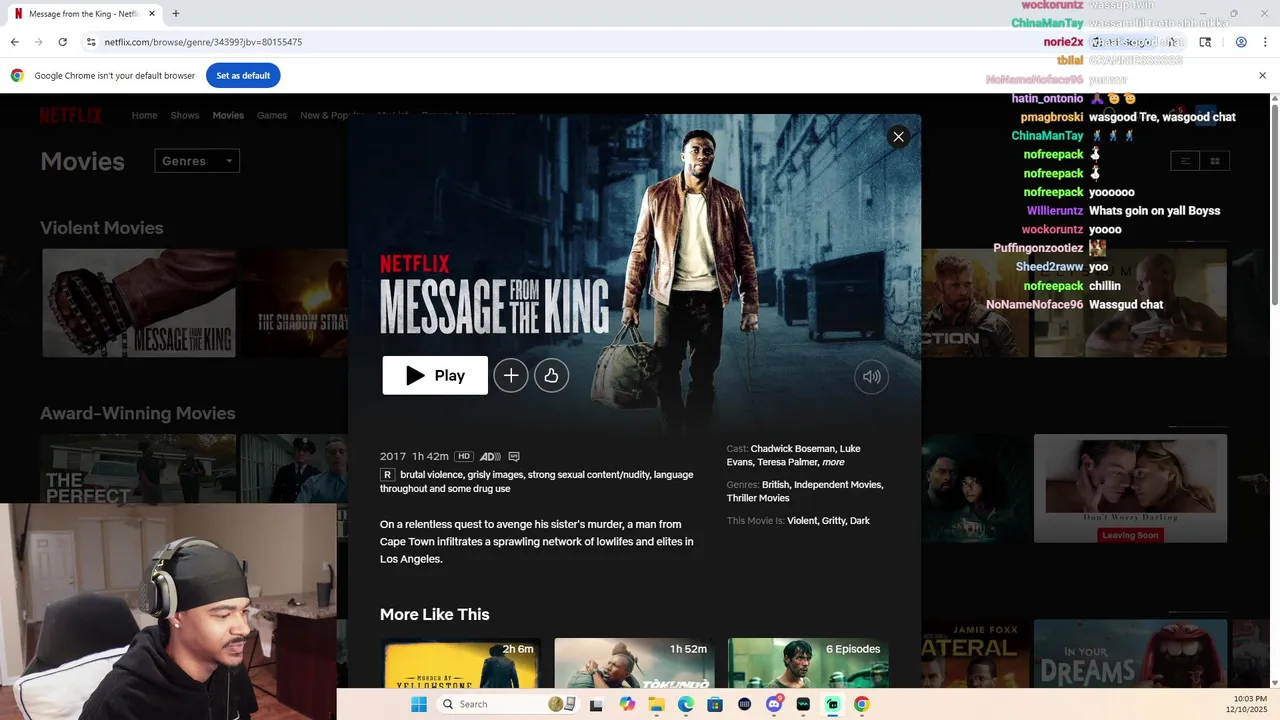Open the Dark tag link
Image resolution: width=1280 pixels, height=720 pixels.
pos(860,521)
